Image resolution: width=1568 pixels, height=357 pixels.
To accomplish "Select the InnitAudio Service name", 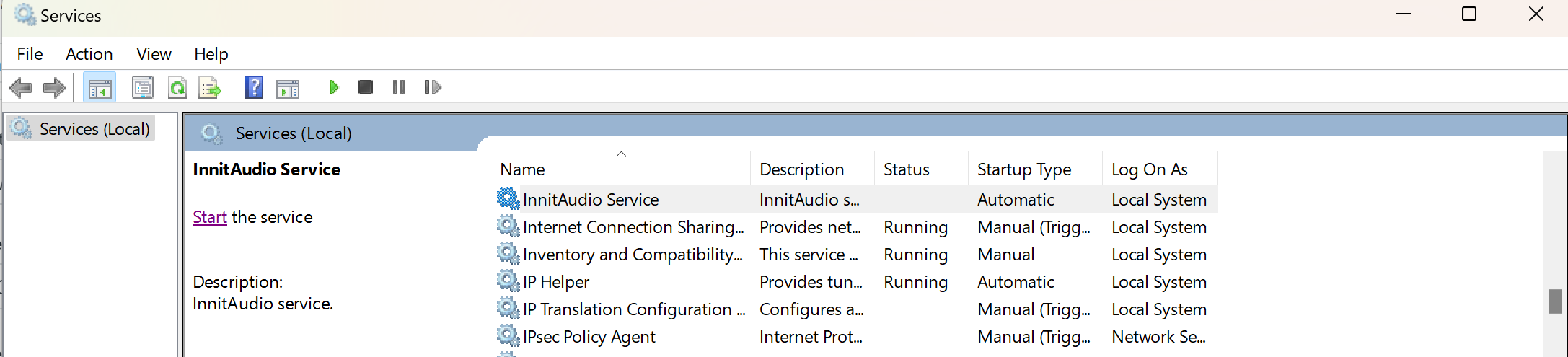I will [x=591, y=200].
